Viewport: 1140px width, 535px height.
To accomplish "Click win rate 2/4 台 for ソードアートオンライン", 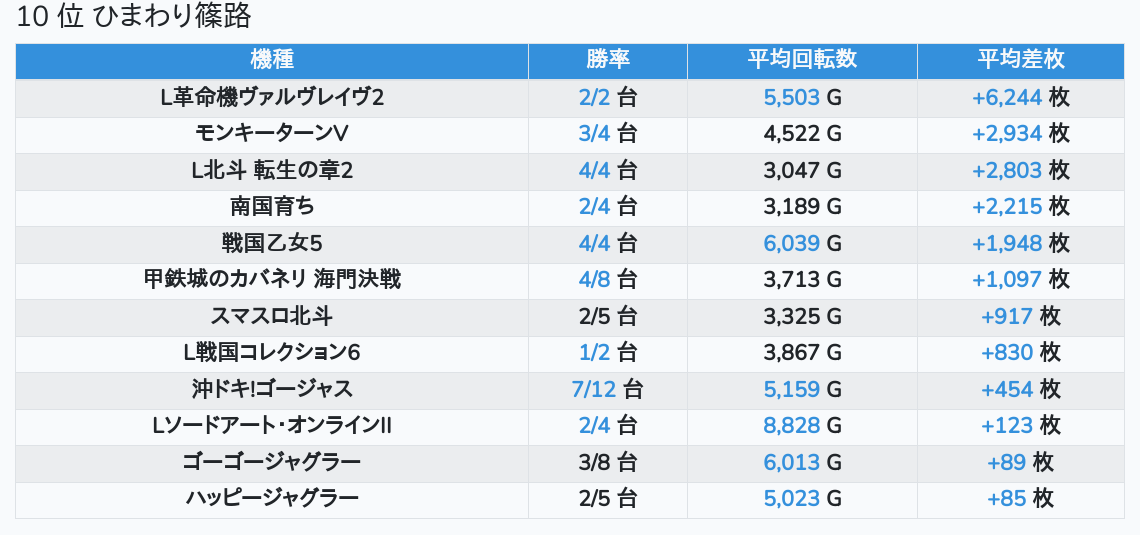I will pos(608,426).
